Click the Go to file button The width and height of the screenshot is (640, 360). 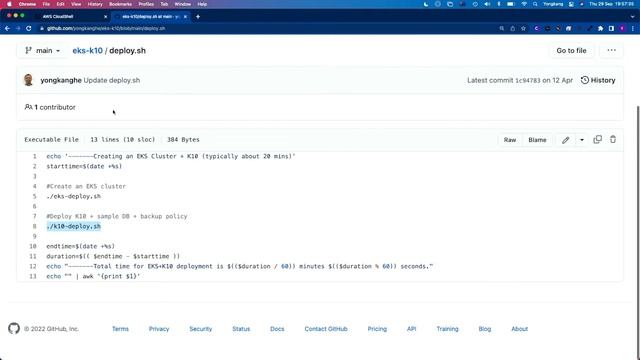click(571, 51)
